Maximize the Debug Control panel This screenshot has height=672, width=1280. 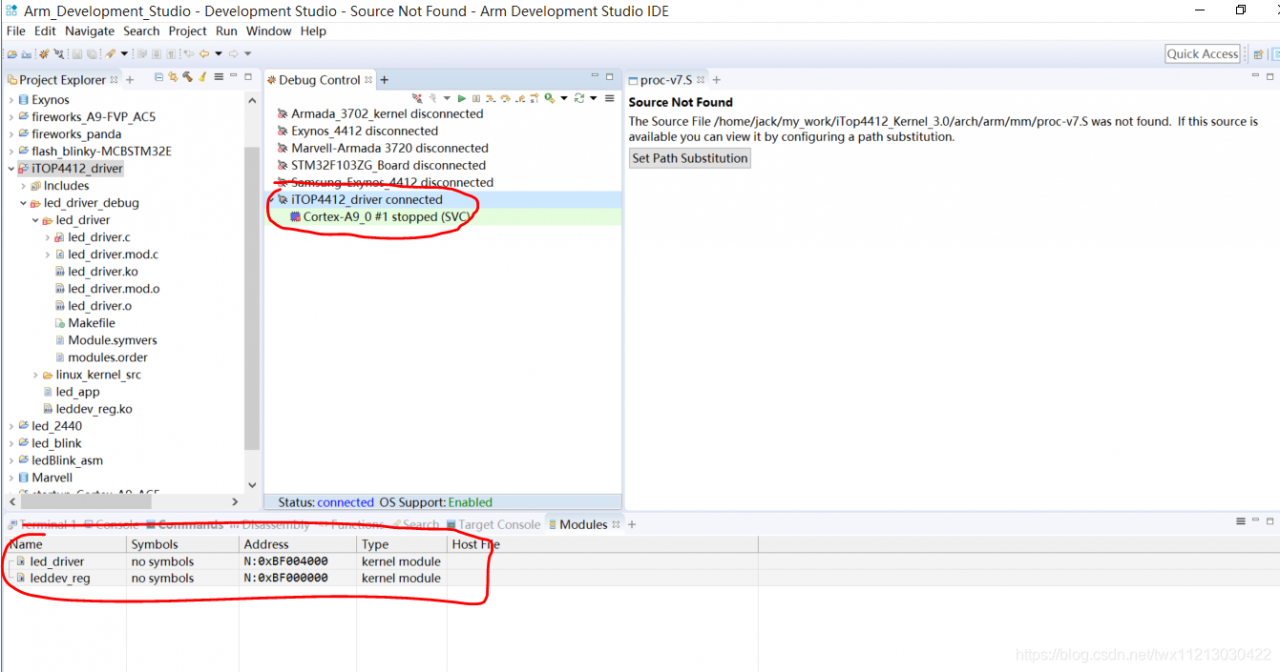coord(609,76)
